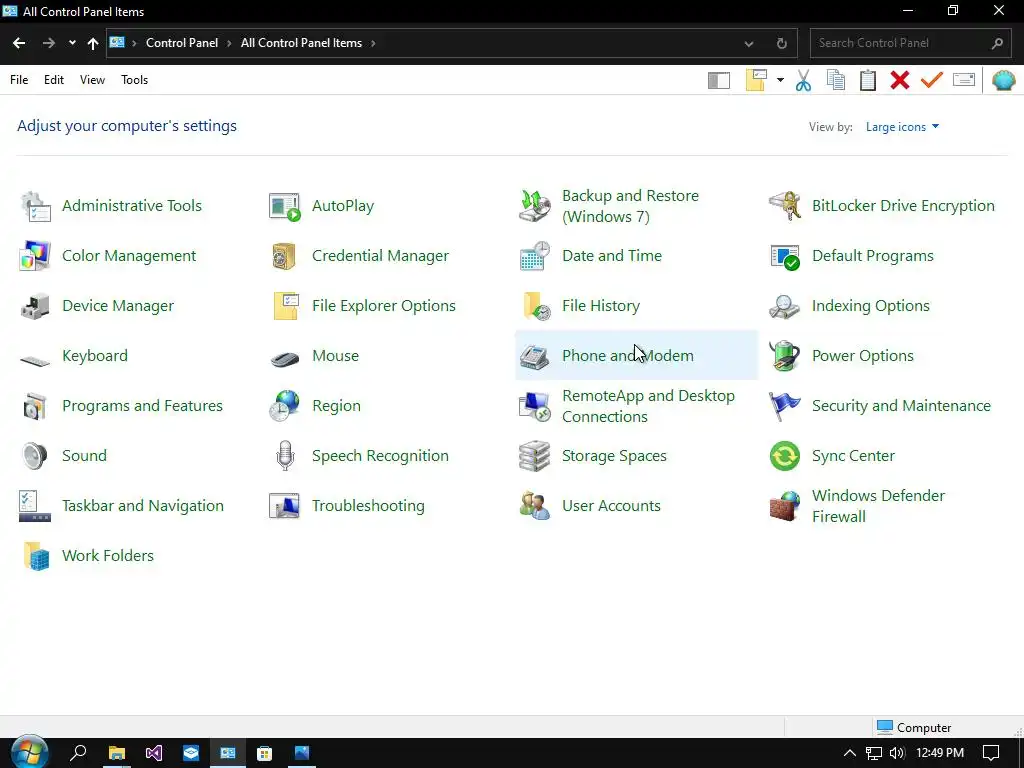Viewport: 1024px width, 768px height.
Task: Open BitLocker Drive Encryption icon
Action: [785, 206]
